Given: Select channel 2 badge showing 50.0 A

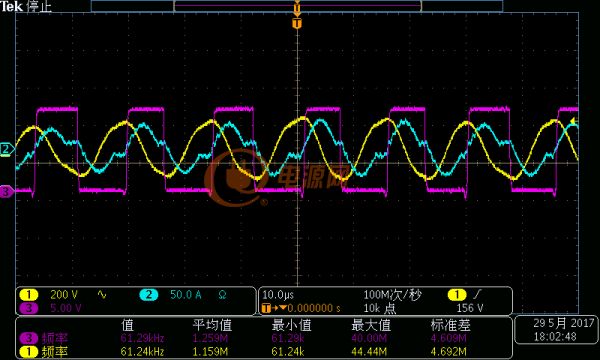Looking at the screenshot, I should 148,295.
